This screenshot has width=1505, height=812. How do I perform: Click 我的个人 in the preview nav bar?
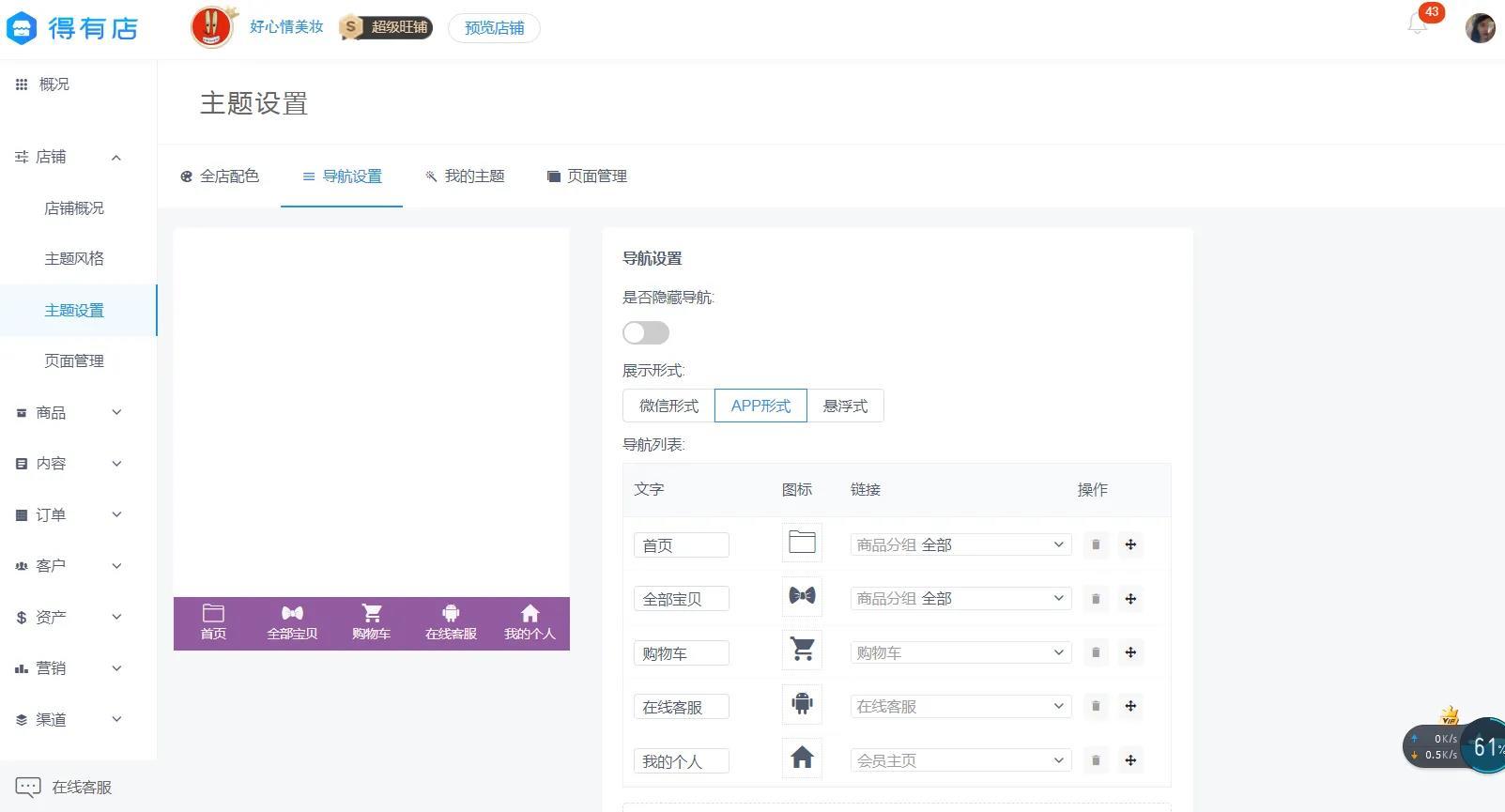[530, 623]
